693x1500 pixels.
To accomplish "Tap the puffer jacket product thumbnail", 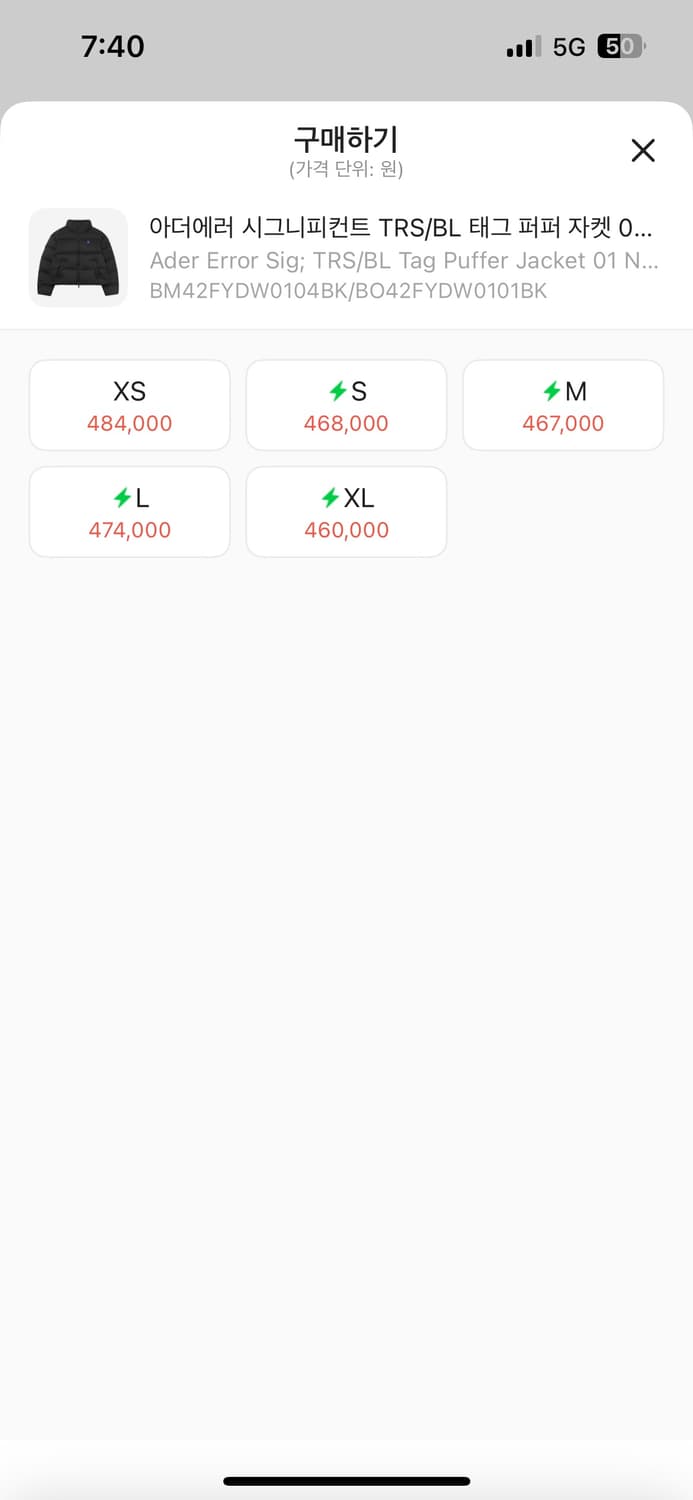I will [78, 257].
